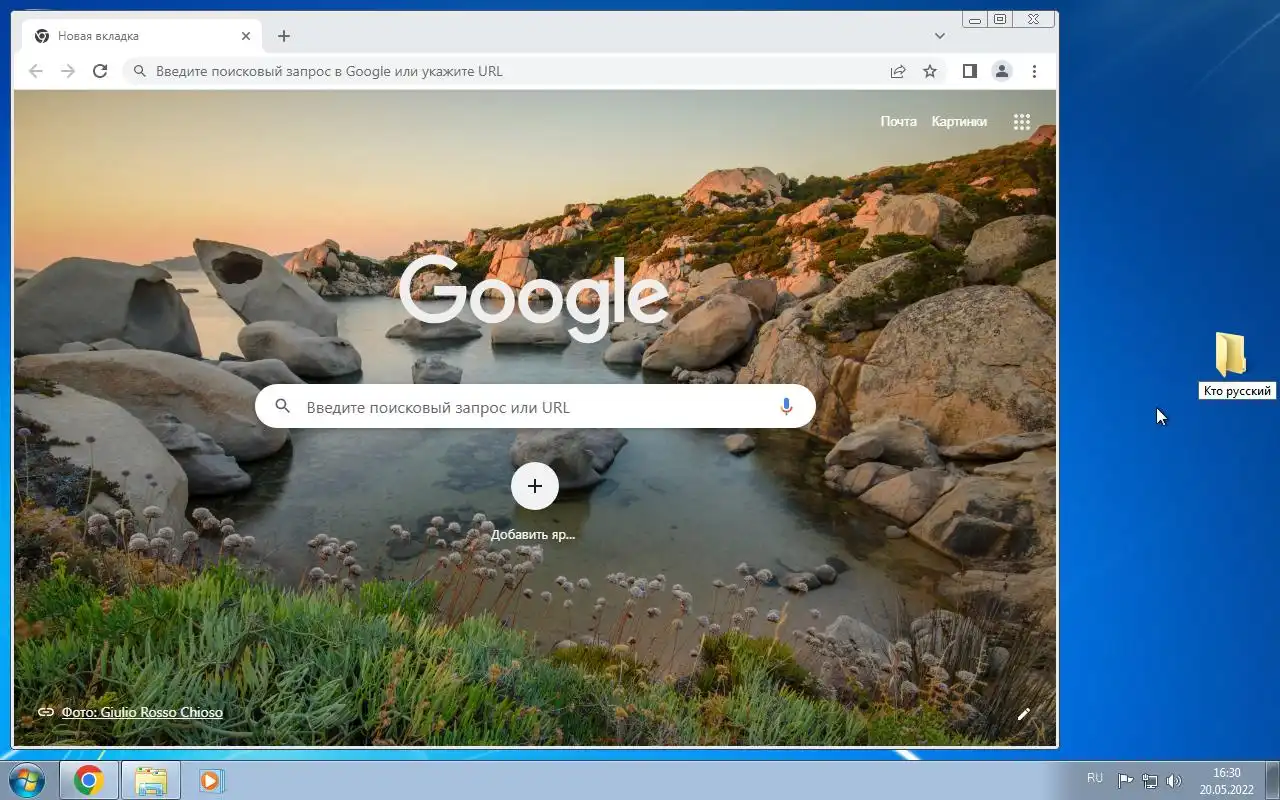The width and height of the screenshot is (1280, 800).
Task: Click the Google search input field
Action: tap(535, 407)
